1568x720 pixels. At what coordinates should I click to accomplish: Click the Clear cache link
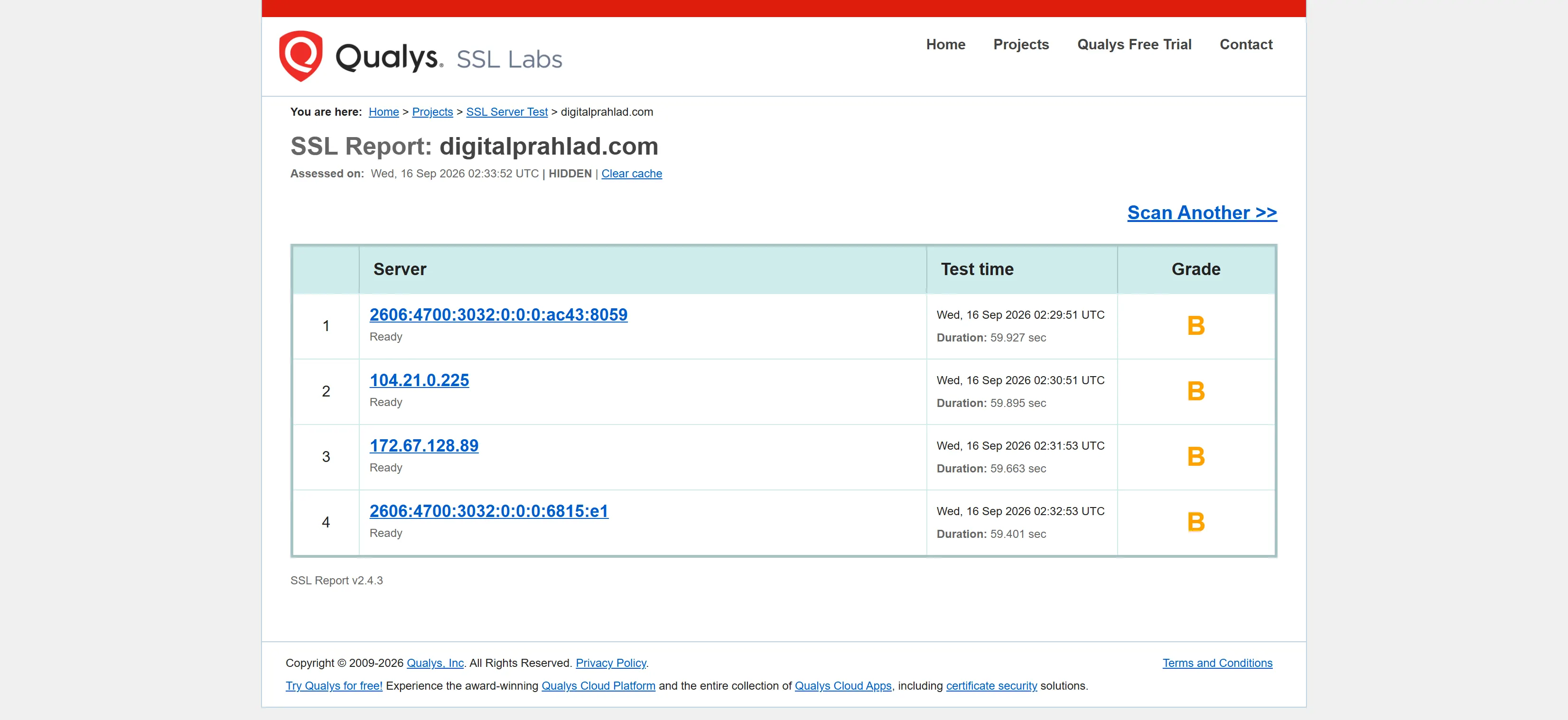coord(631,173)
